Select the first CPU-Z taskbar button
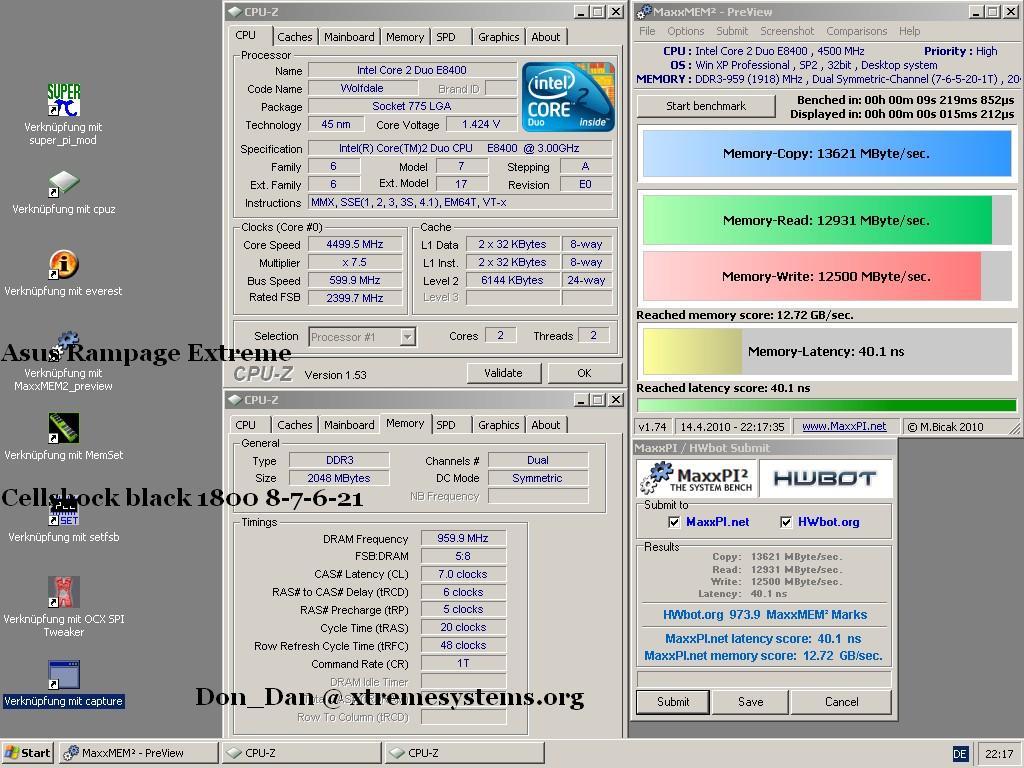The image size is (1024, 768). (x=301, y=753)
